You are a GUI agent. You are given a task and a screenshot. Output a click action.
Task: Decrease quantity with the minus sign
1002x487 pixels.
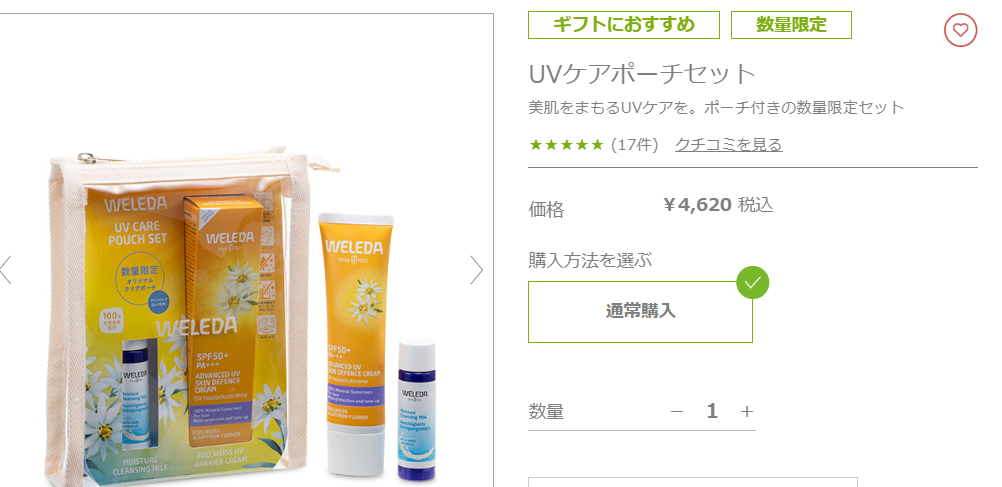677,411
